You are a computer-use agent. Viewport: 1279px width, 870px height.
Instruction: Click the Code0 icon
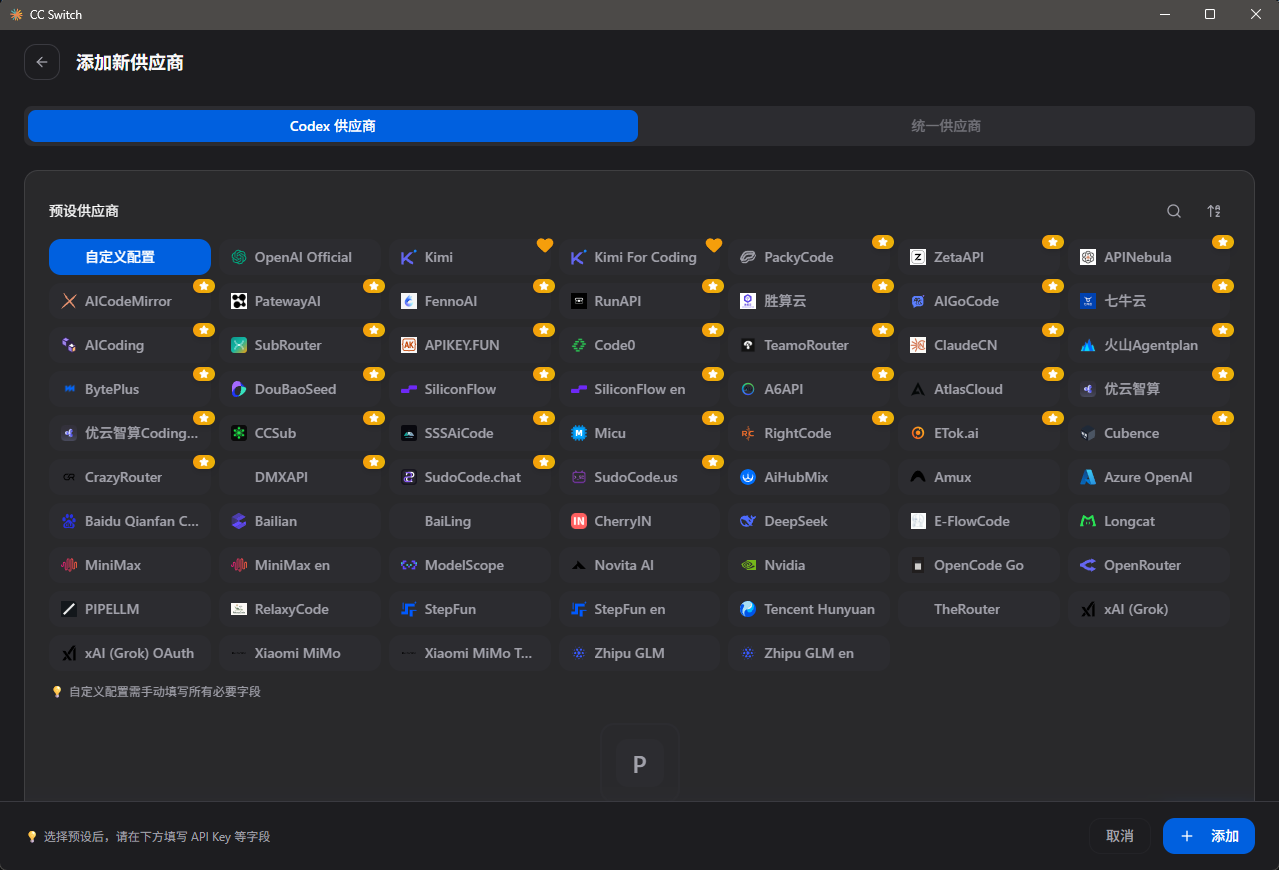point(579,345)
